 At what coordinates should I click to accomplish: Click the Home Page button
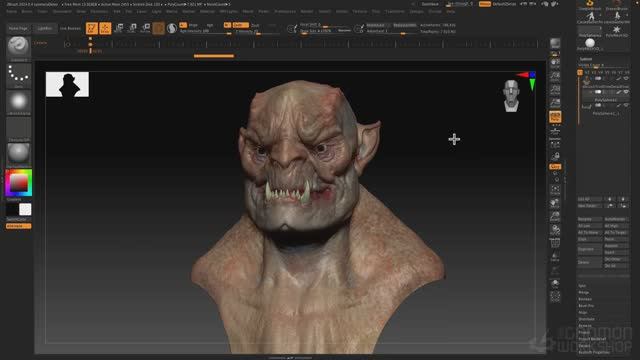point(18,29)
